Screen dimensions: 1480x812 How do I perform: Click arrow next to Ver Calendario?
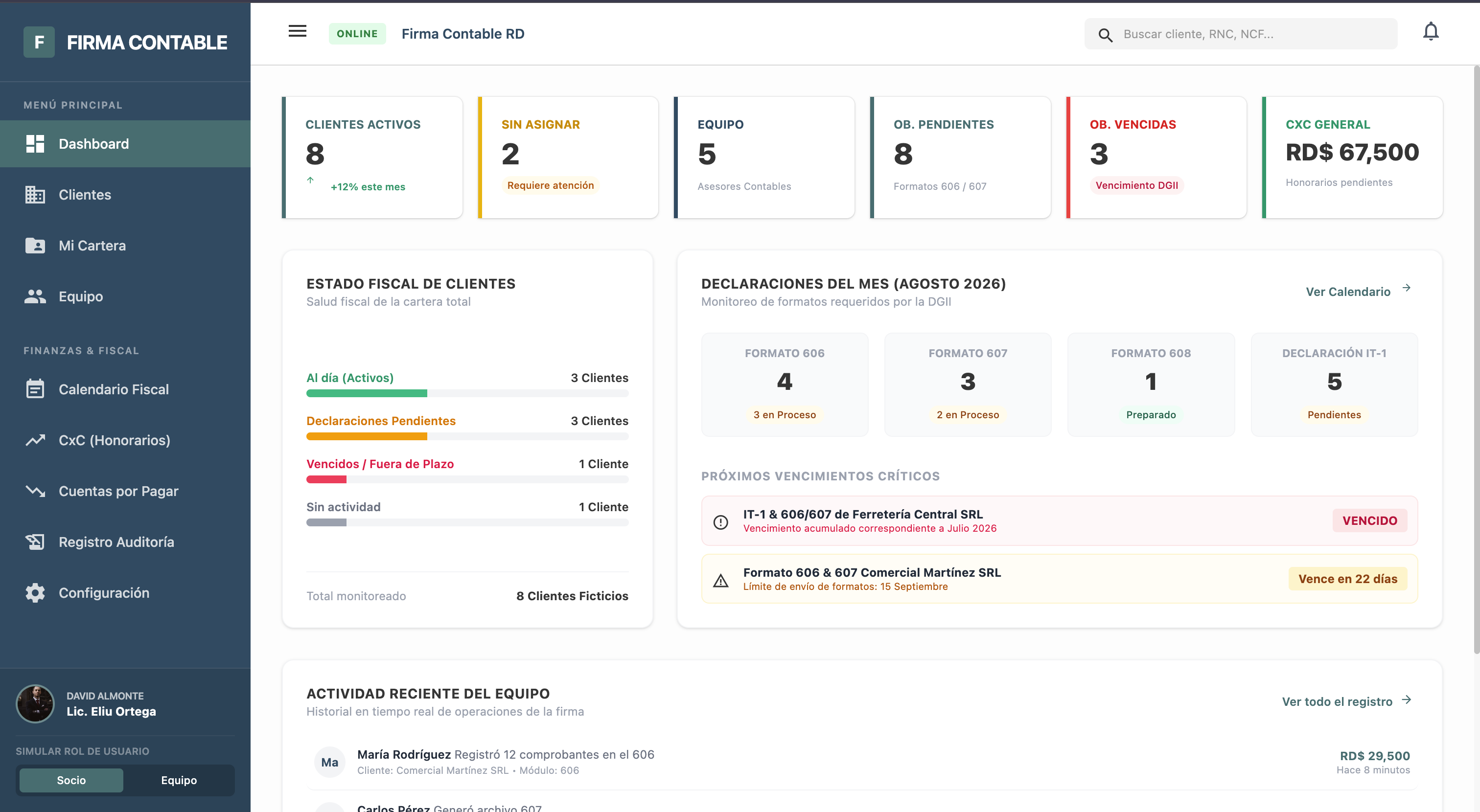(x=1407, y=288)
